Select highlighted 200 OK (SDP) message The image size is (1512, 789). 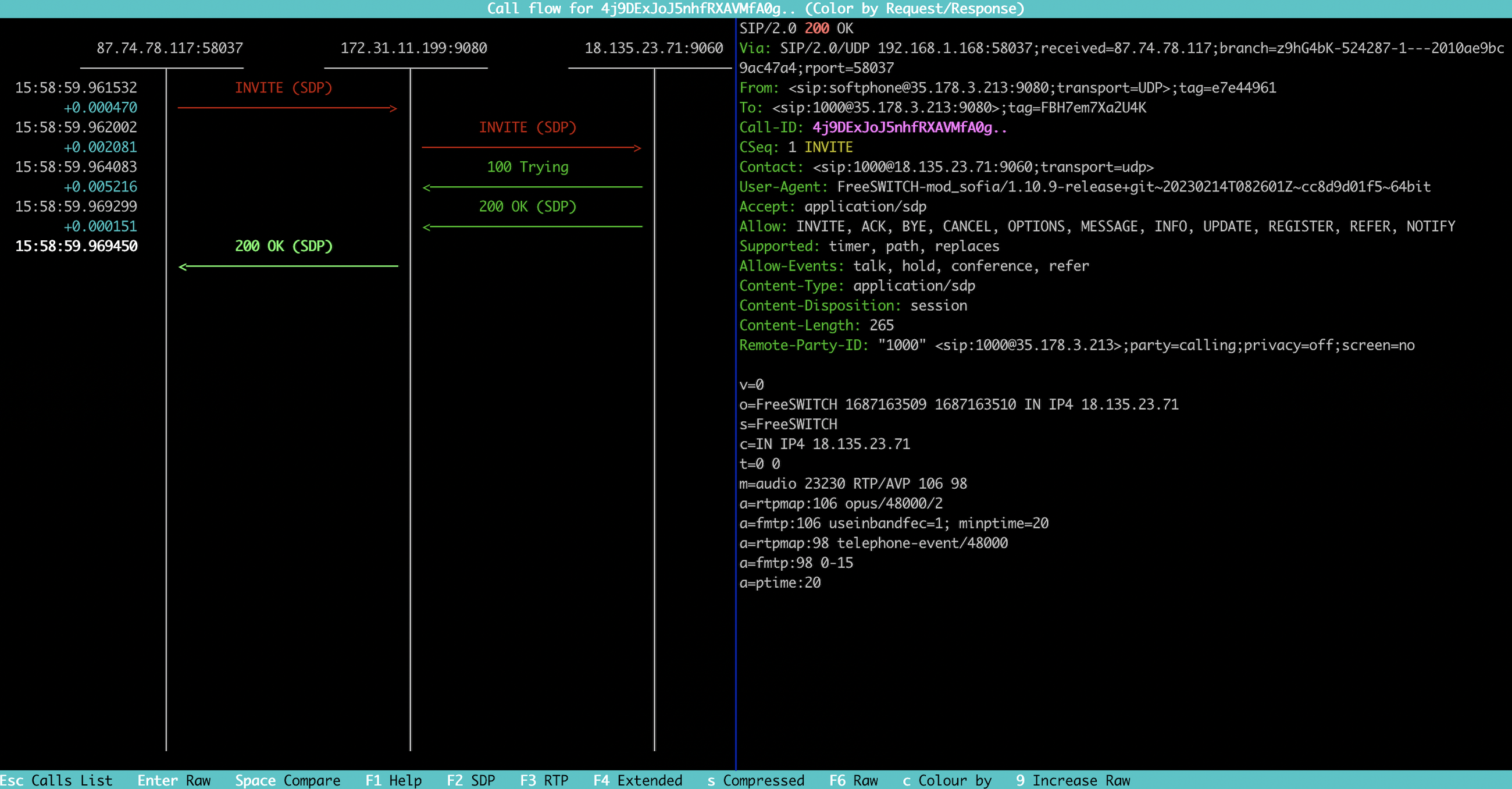[x=284, y=246]
